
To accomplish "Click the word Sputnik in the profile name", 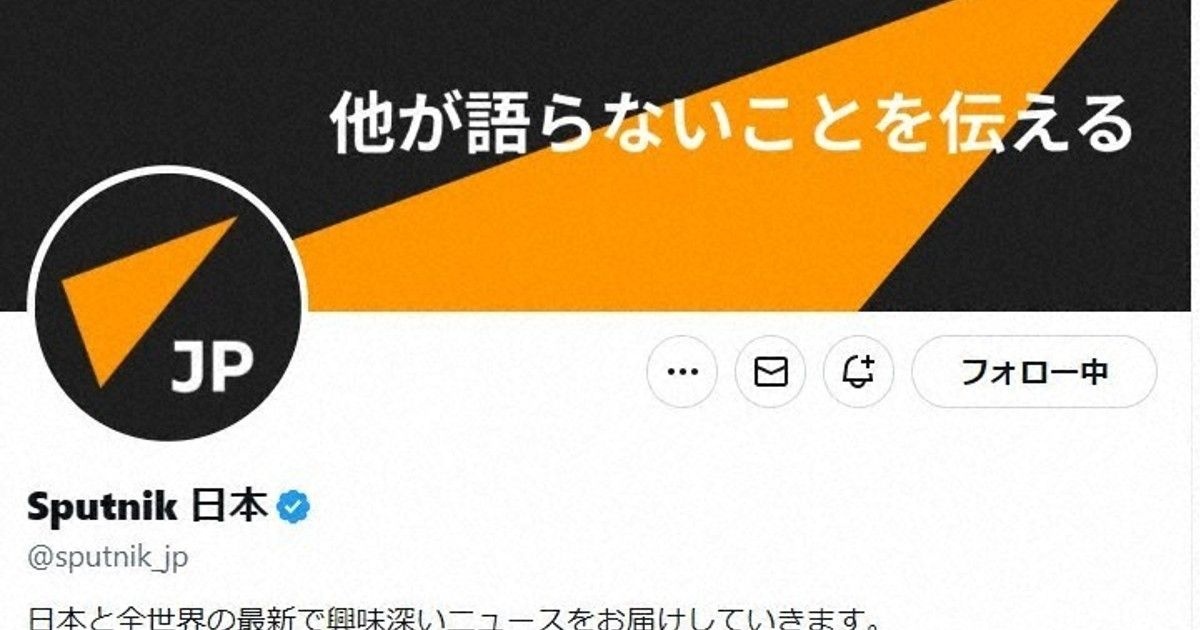I will (x=102, y=508).
